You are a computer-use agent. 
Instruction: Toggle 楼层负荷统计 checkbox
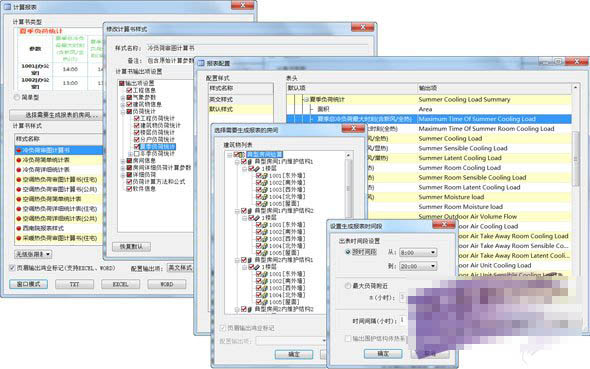pos(137,132)
